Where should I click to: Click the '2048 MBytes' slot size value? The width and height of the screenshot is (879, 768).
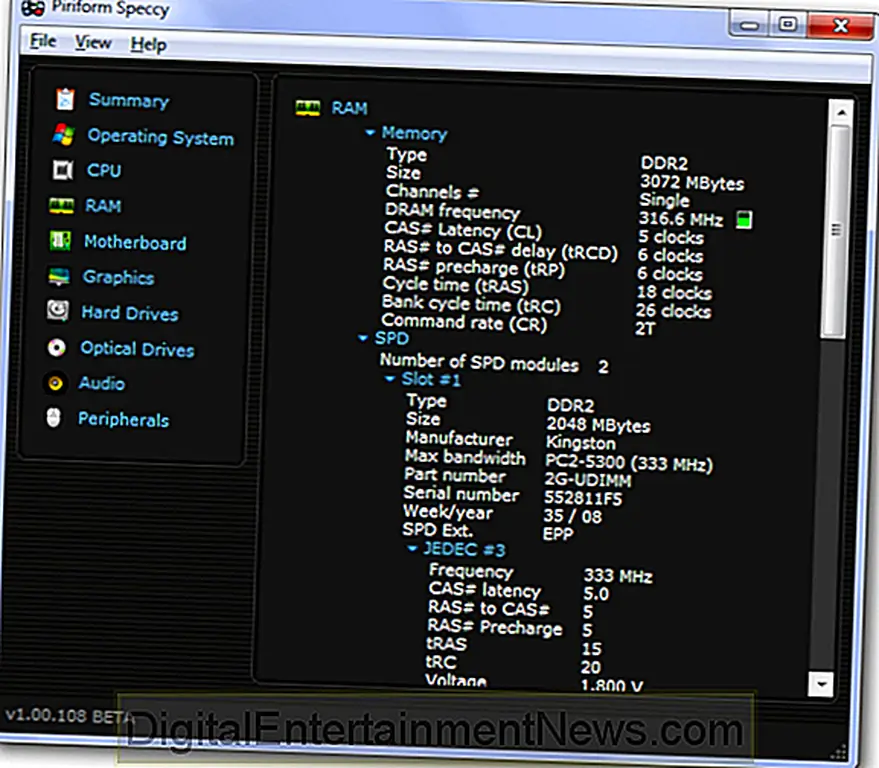pos(599,425)
